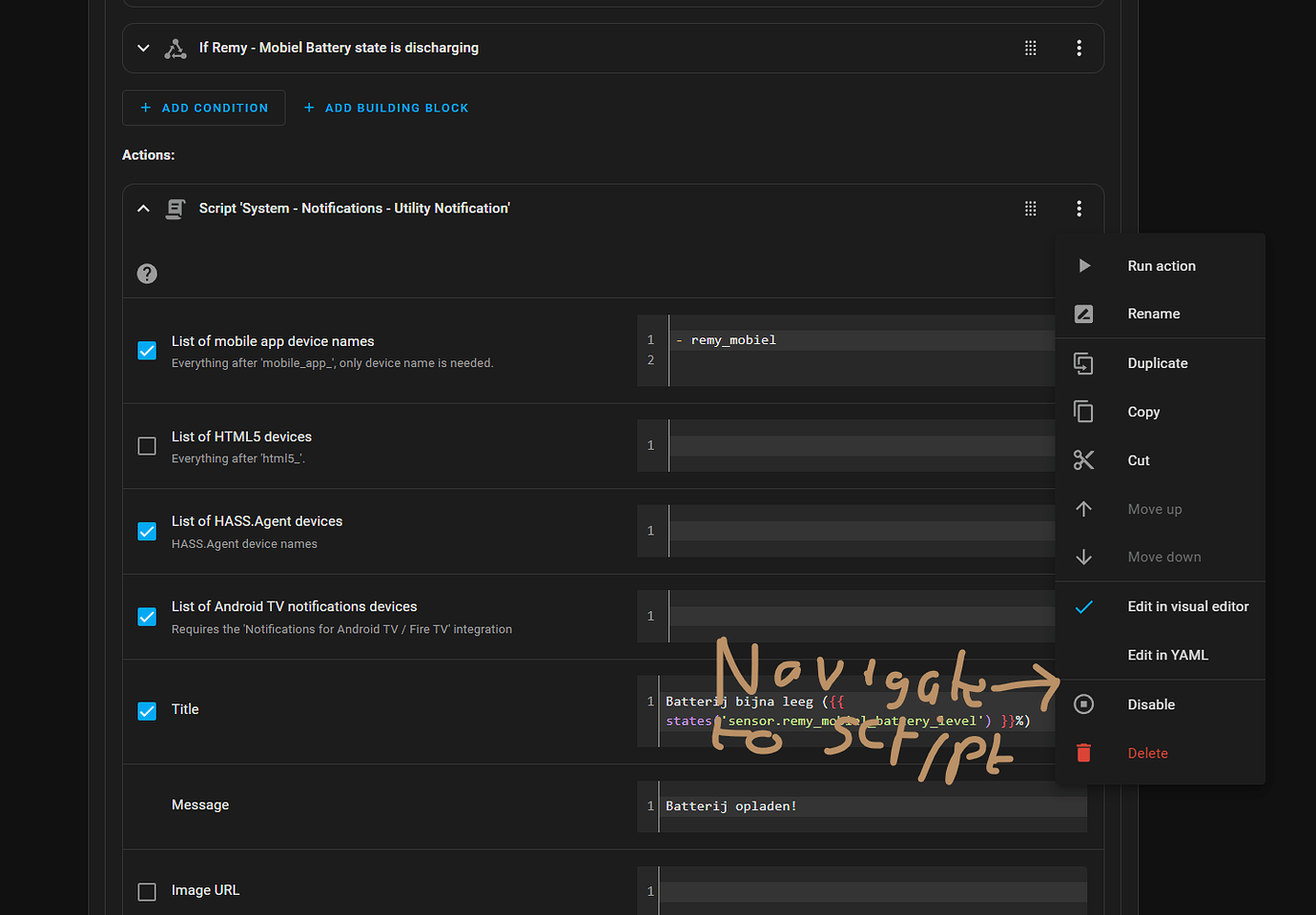This screenshot has width=1316, height=915.
Task: Click the pencil icon next to Rename
Action: click(x=1084, y=313)
